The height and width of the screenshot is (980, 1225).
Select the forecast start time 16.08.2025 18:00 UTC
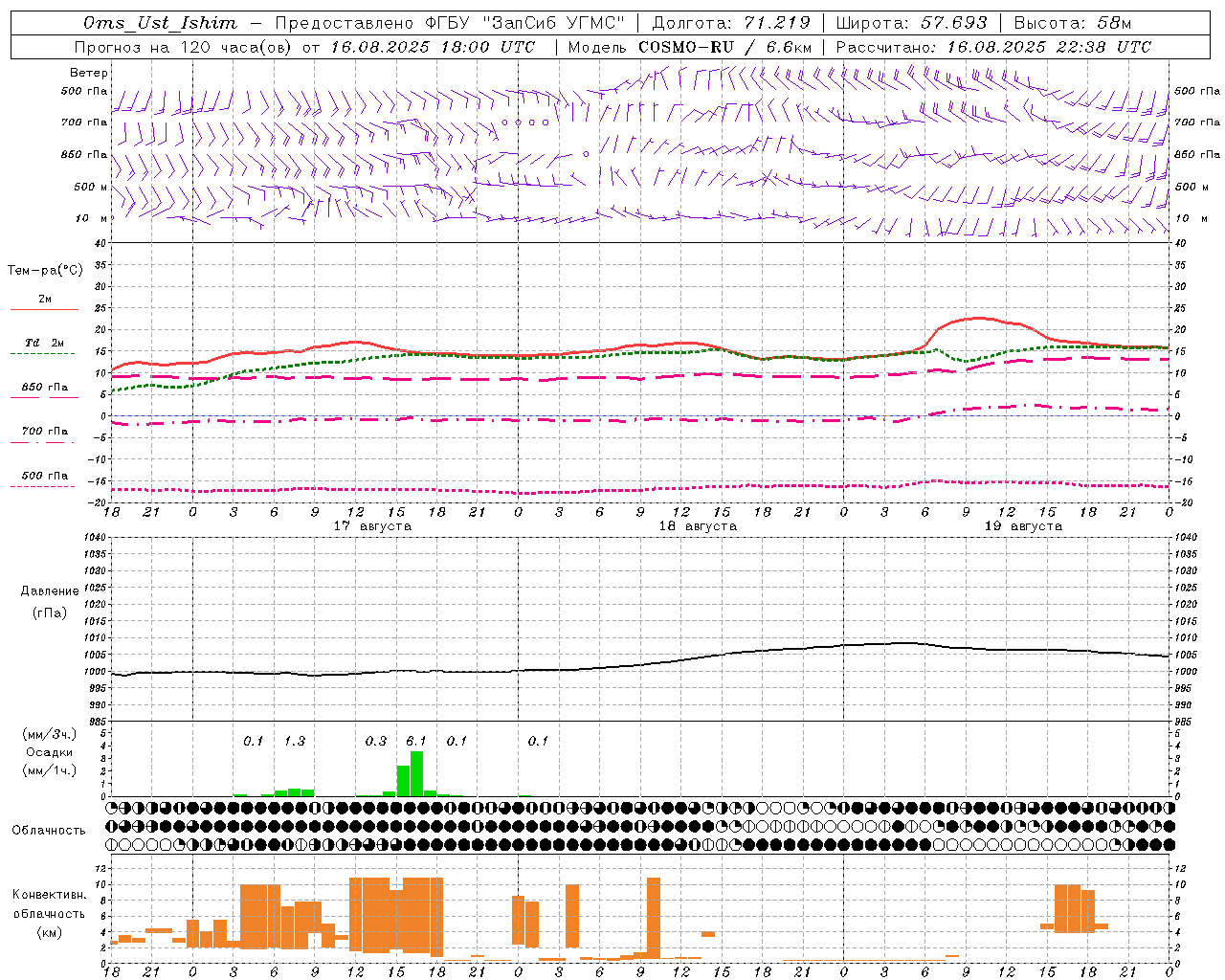coord(434,47)
